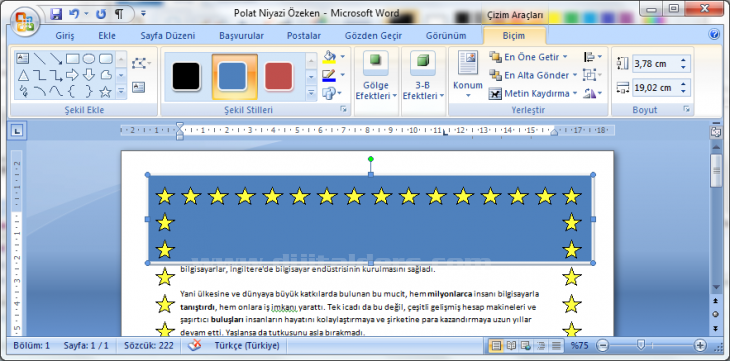The width and height of the screenshot is (730, 361).
Task: Toggle paragraph marks in quick access toolbar
Action: click(119, 14)
